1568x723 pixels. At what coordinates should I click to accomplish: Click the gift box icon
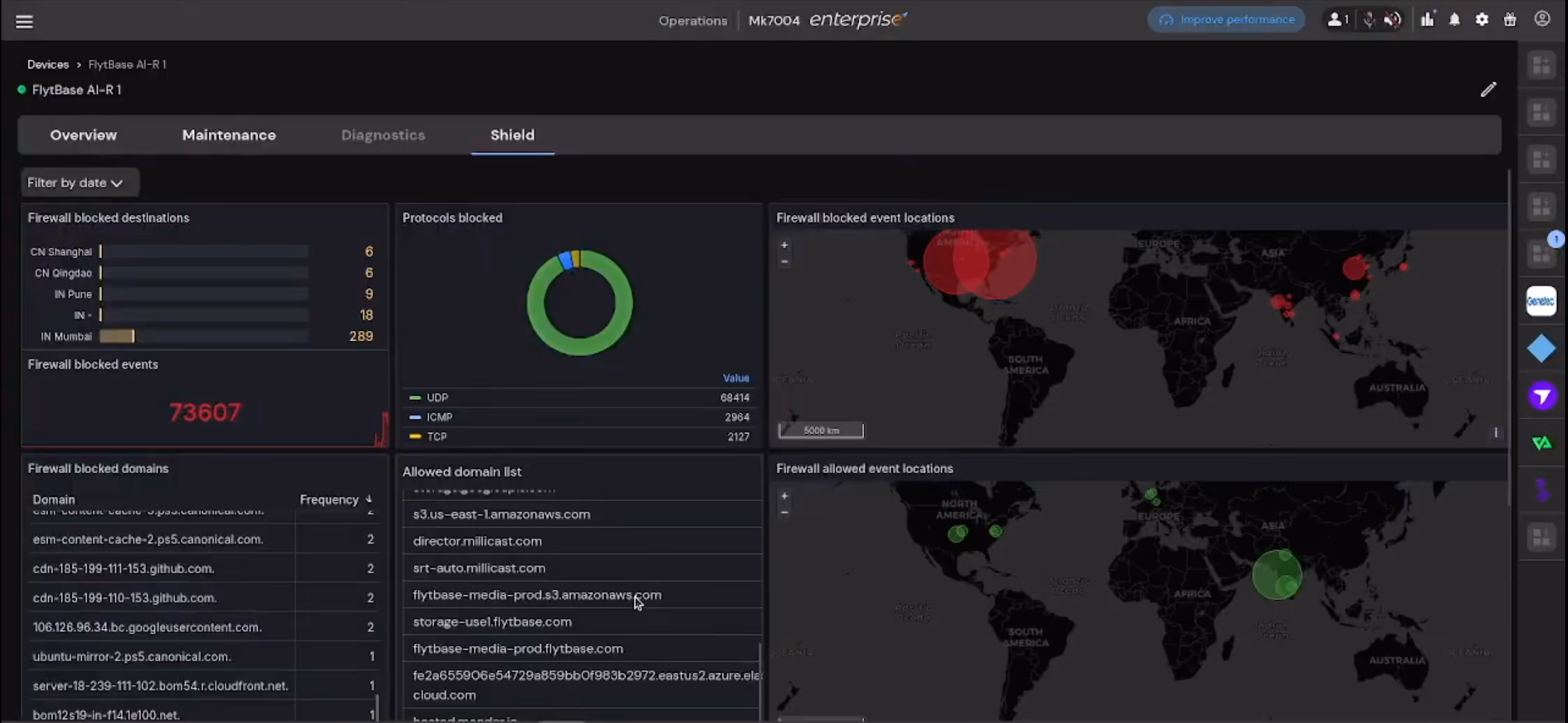click(x=1510, y=20)
